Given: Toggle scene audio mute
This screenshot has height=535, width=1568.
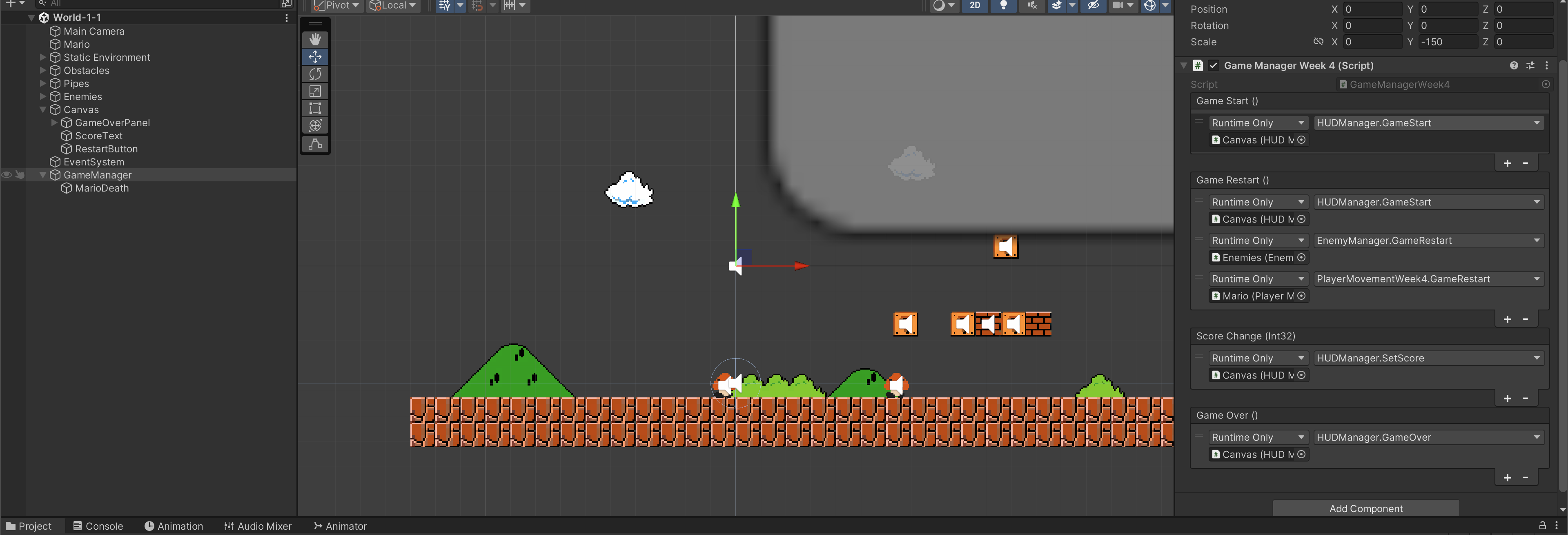Looking at the screenshot, I should pos(1032,5).
